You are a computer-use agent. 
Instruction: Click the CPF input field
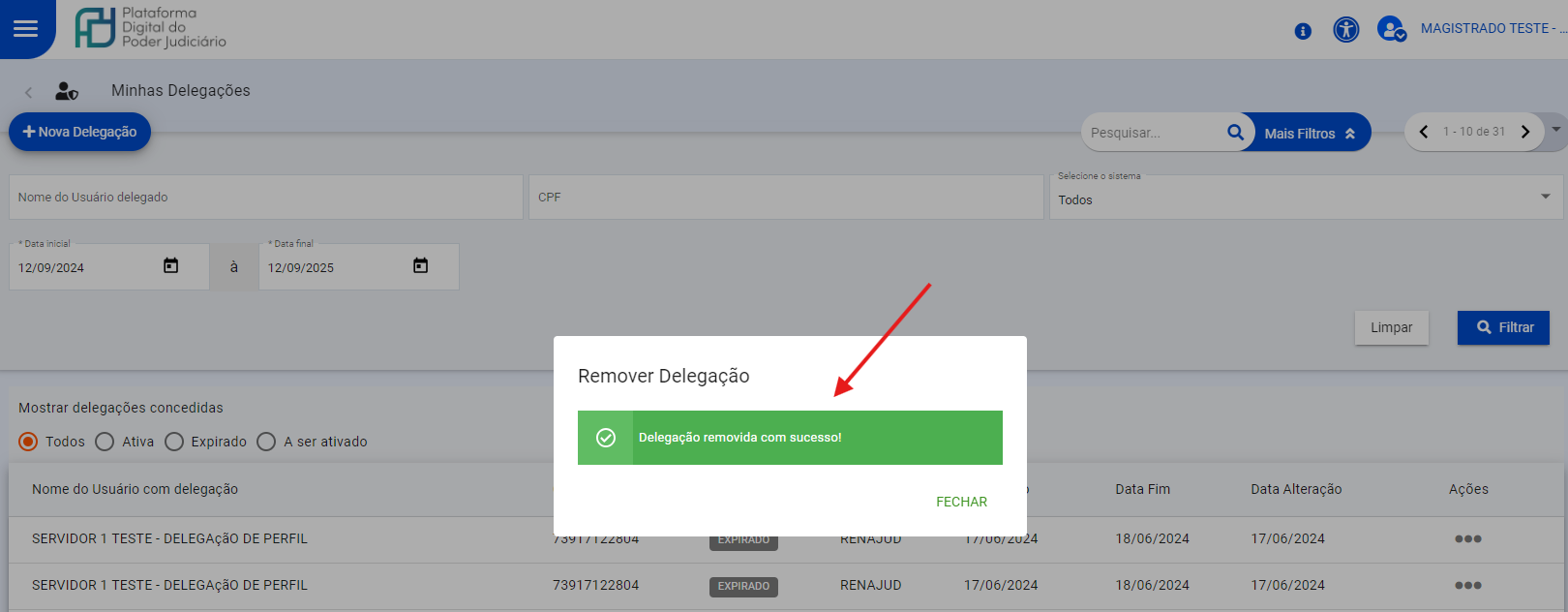785,198
